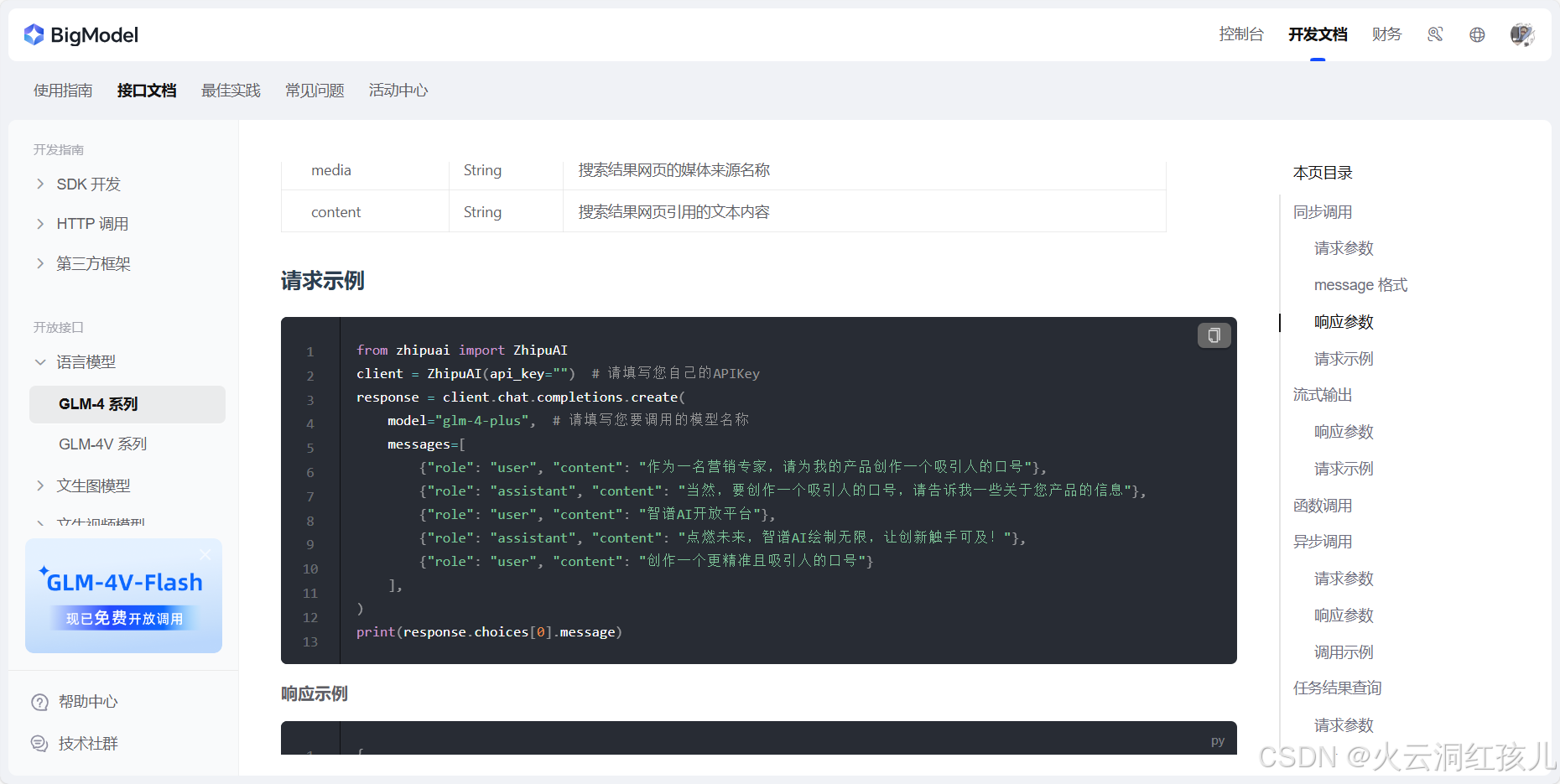Switch to 最佳实践 tab
Viewport: 1560px width, 784px height.
tap(231, 91)
